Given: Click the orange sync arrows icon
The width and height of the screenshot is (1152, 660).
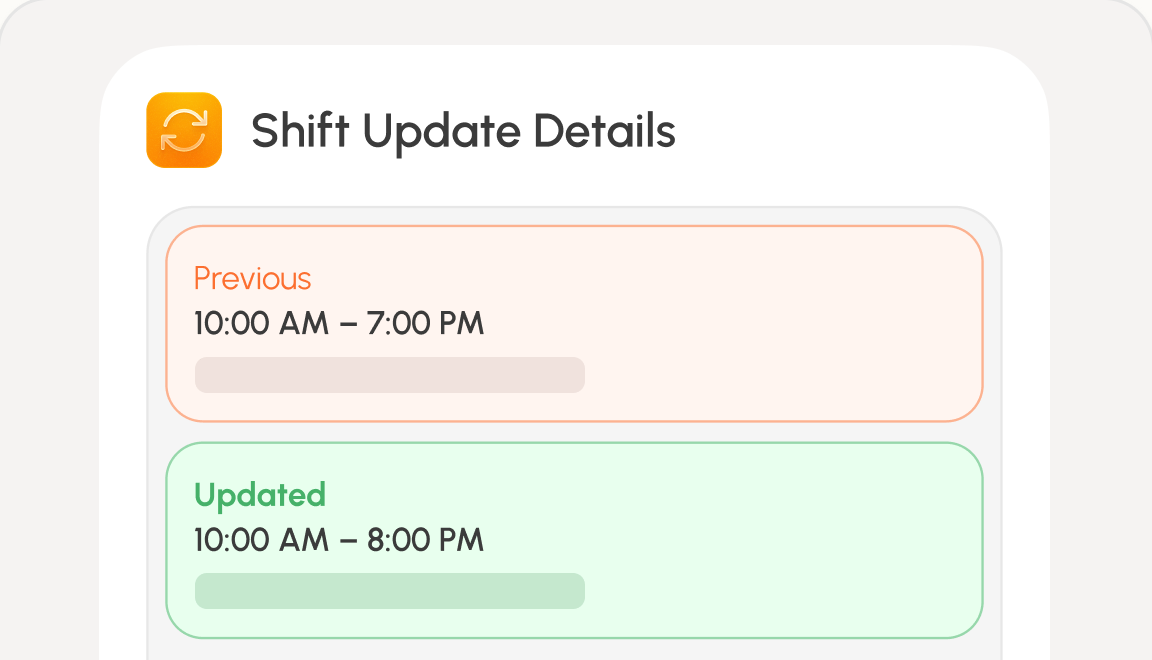Looking at the screenshot, I should tap(184, 130).
